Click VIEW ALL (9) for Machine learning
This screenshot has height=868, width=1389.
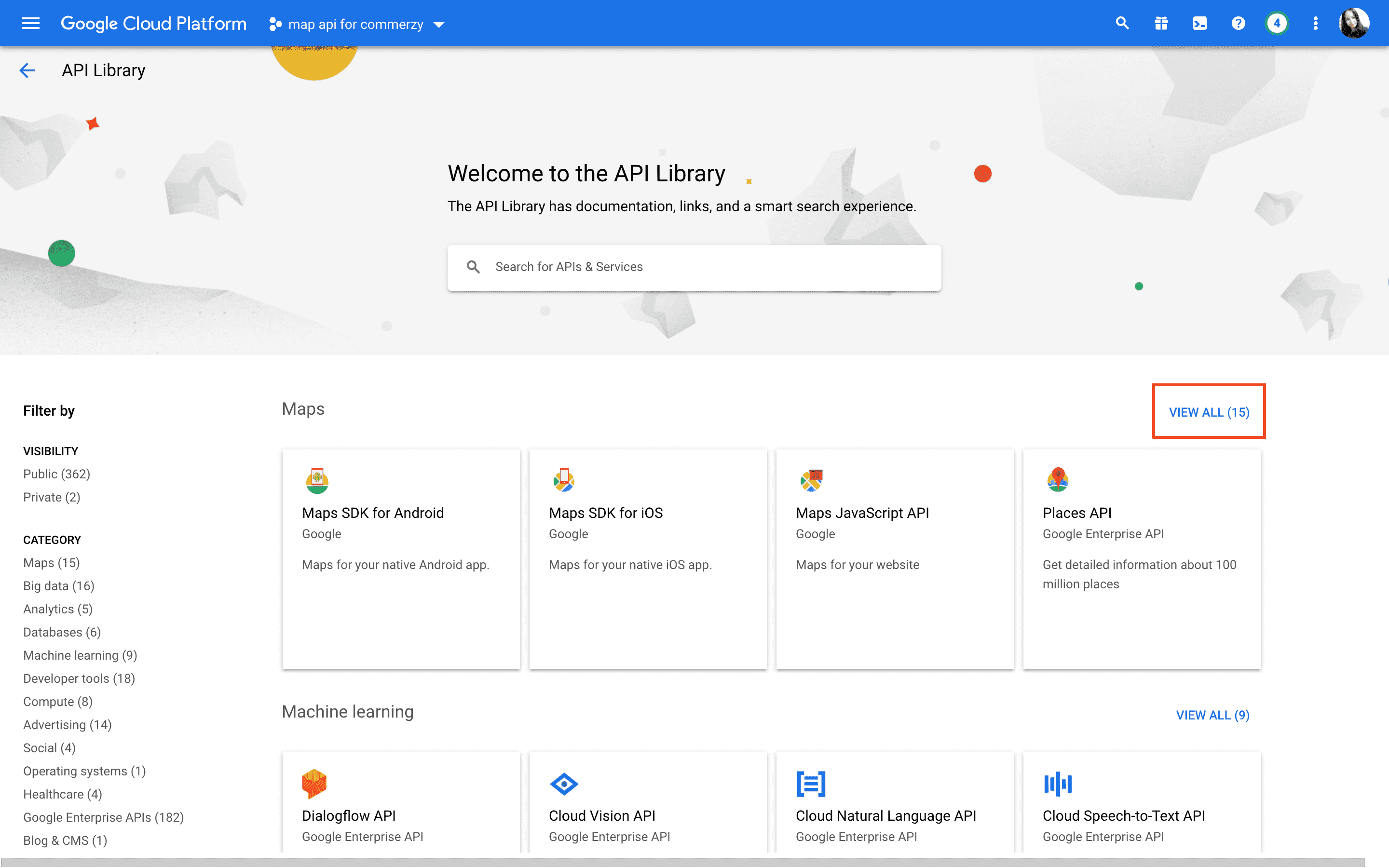[x=1212, y=715]
